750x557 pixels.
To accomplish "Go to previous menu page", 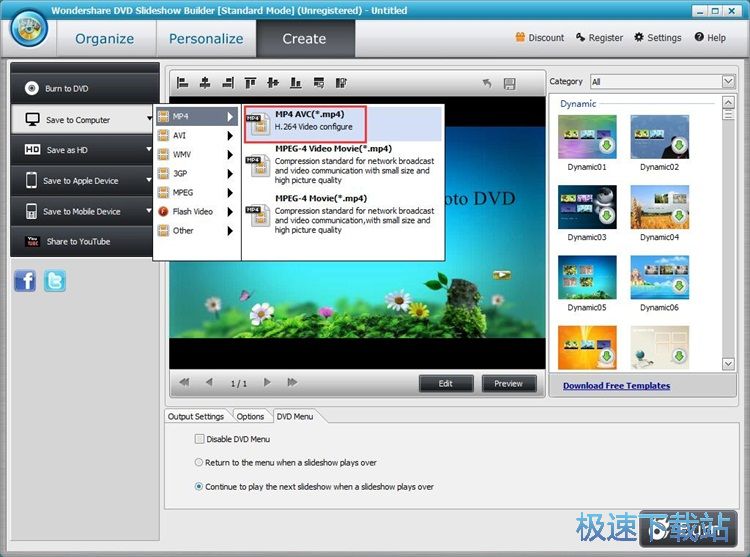I will click(209, 382).
